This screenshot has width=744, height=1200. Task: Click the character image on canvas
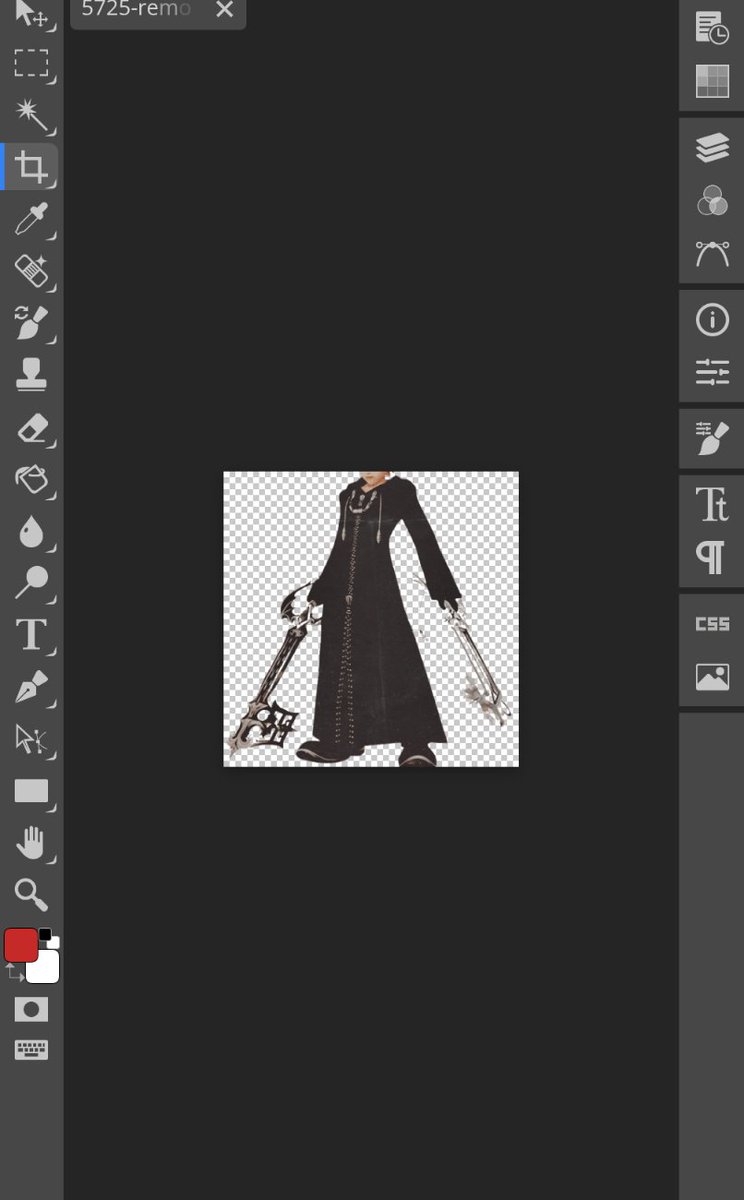click(x=370, y=619)
